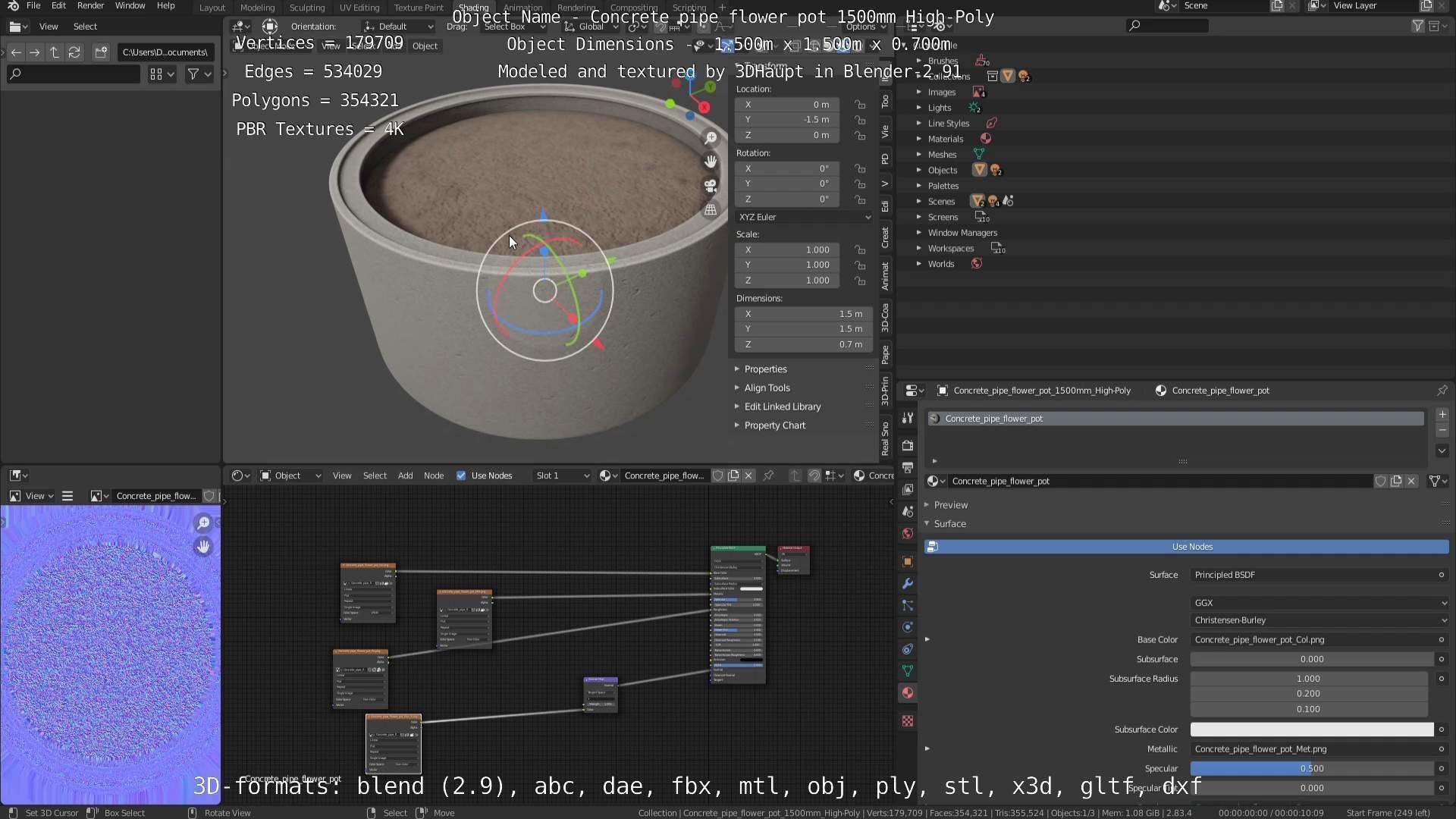The height and width of the screenshot is (819, 1456).
Task: Toggle fake user shield in node editor header
Action: pyautogui.click(x=718, y=475)
